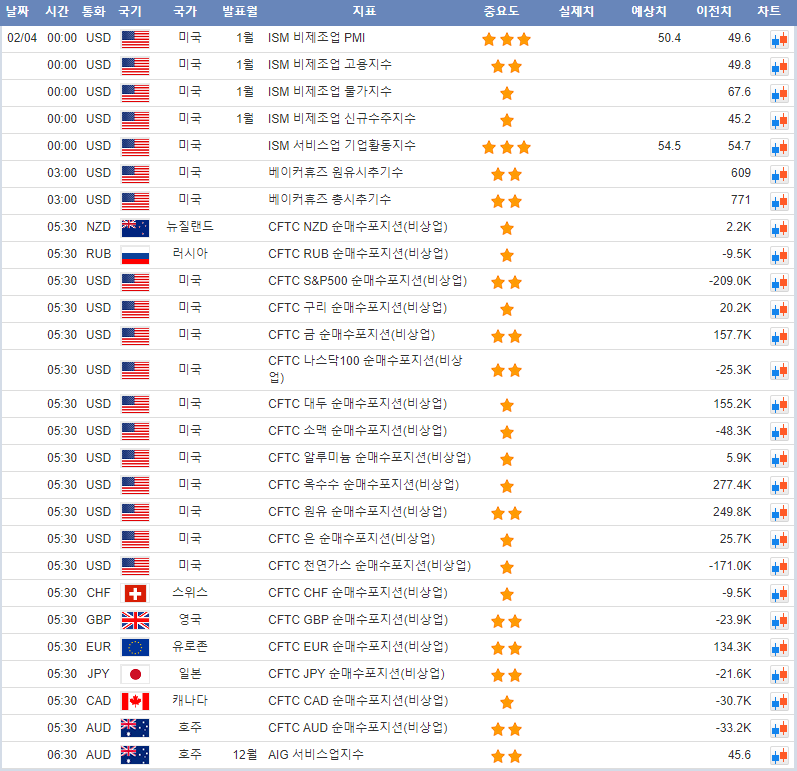Click the 차트 column header
The height and width of the screenshot is (771, 797).
(769, 12)
